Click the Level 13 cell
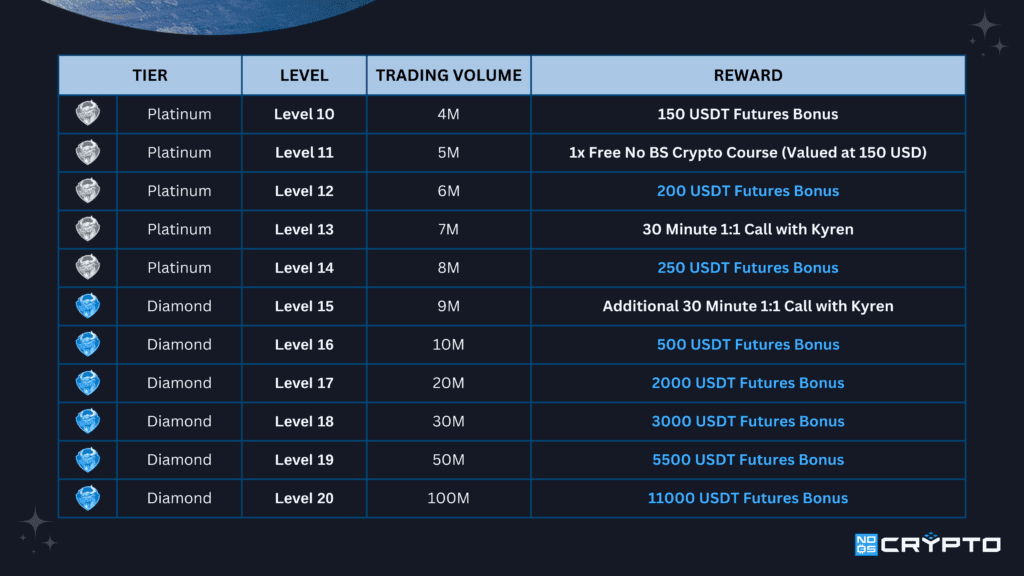Image resolution: width=1024 pixels, height=576 pixels. pyautogui.click(x=304, y=229)
